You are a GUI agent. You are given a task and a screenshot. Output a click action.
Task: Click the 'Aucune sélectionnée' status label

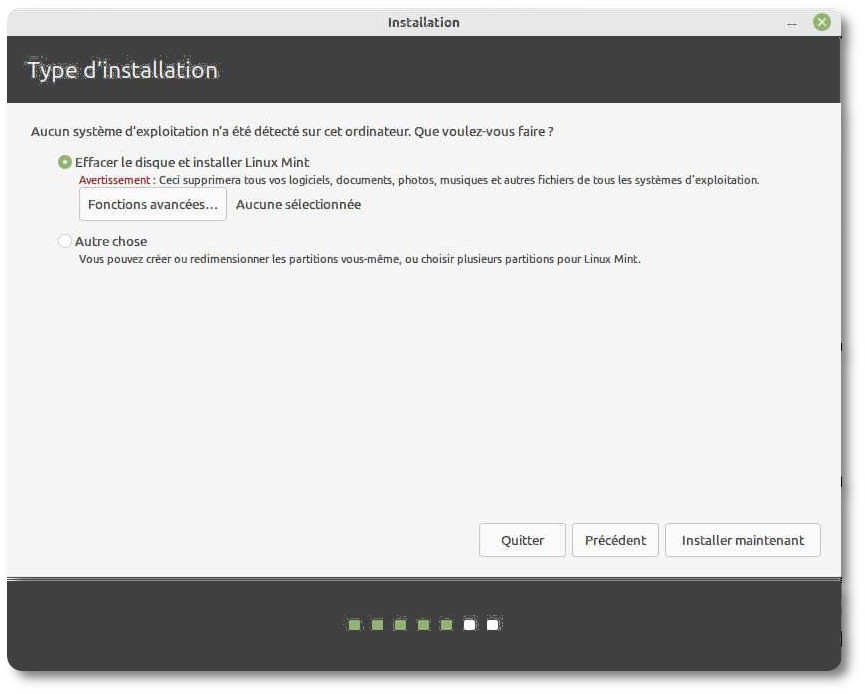(x=298, y=204)
